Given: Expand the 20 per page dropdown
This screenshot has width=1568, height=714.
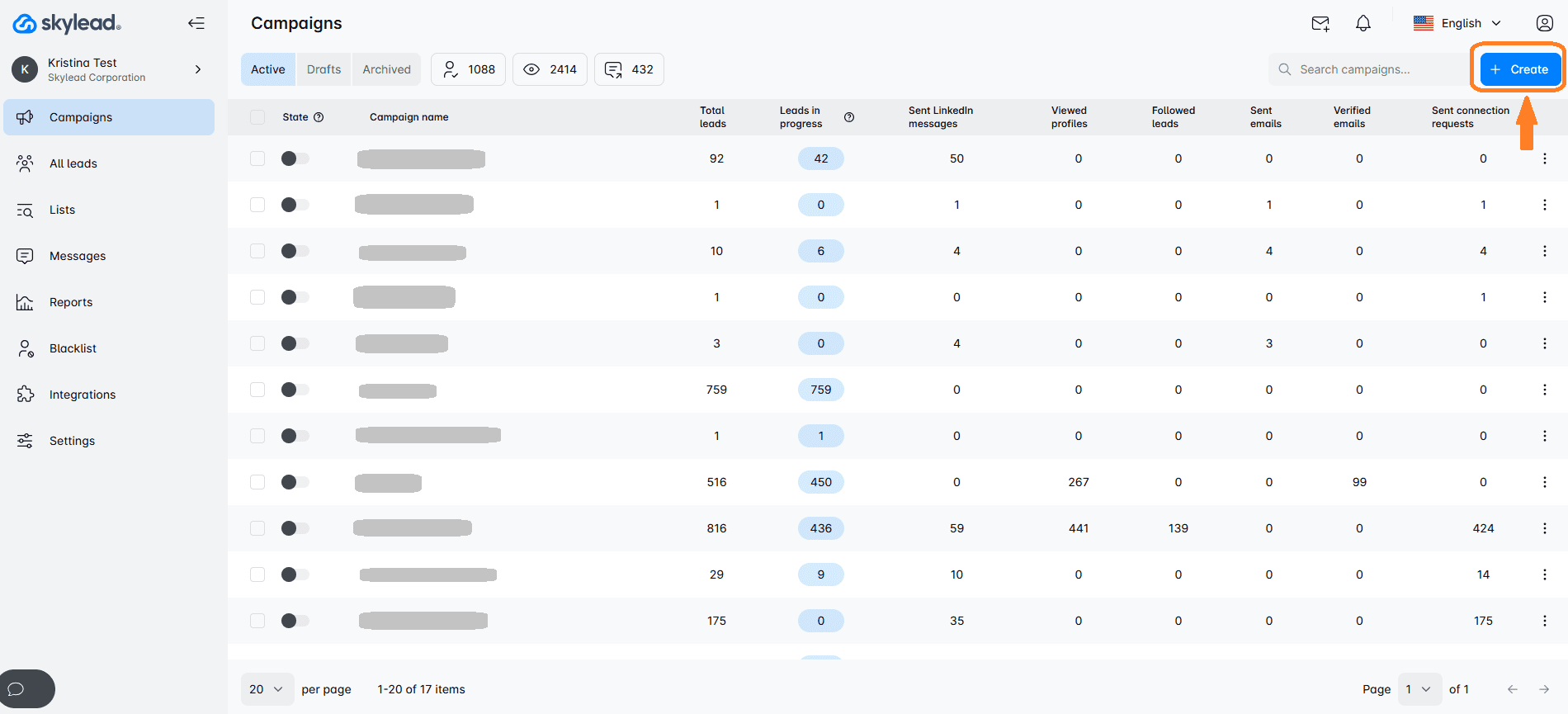Looking at the screenshot, I should click(x=267, y=689).
